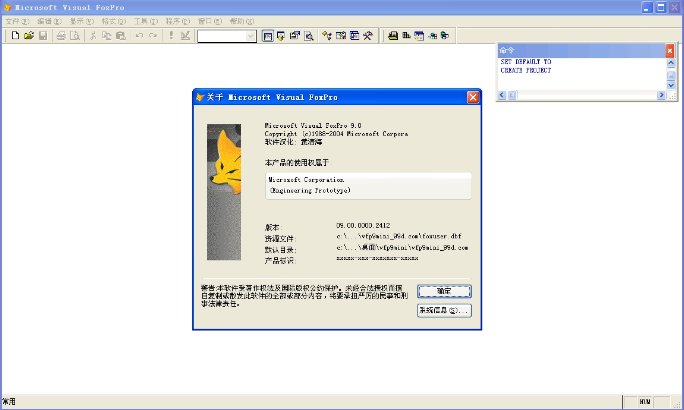Click the command window scroll down arrow
This screenshot has width=684, height=410.
pos(671,85)
